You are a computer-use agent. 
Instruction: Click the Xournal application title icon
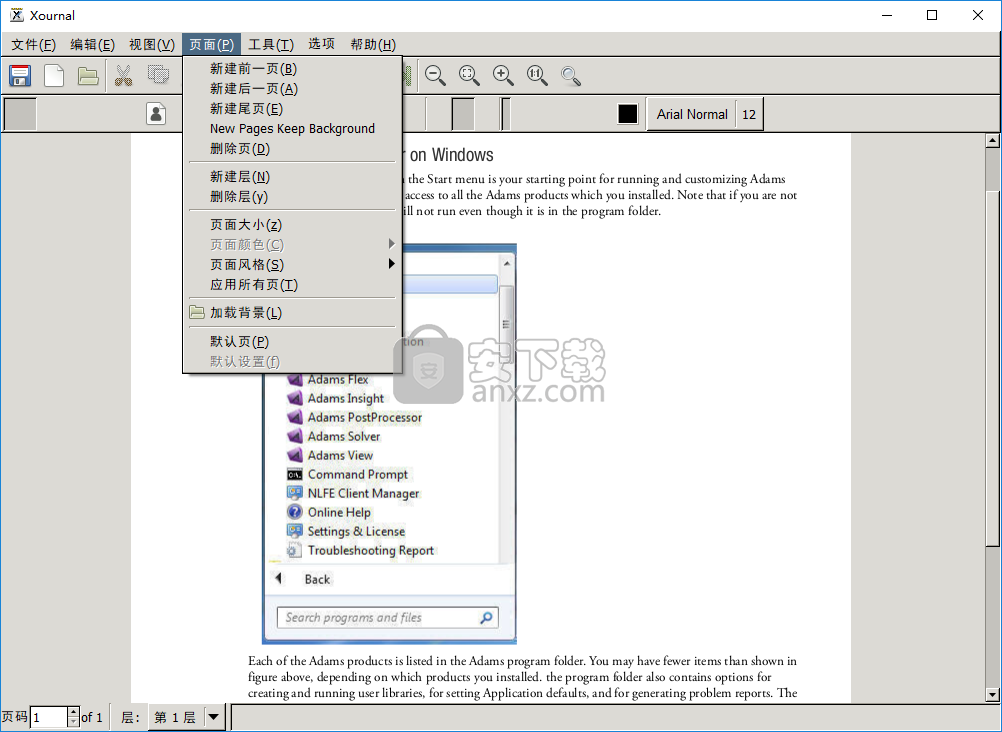[x=17, y=15]
